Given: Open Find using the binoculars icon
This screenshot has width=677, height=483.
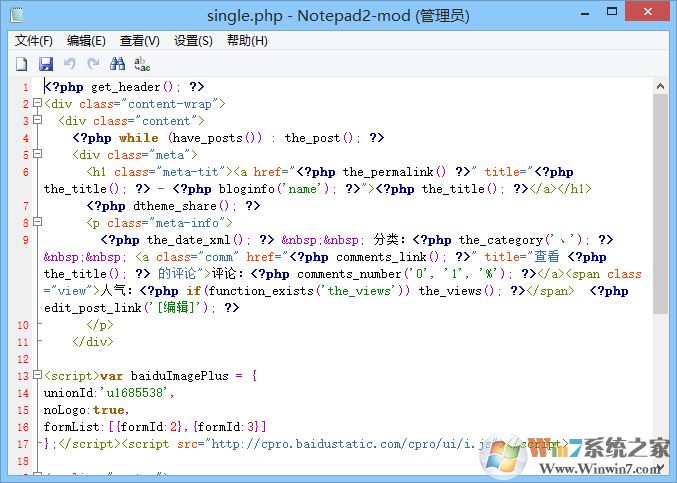Looking at the screenshot, I should (x=117, y=64).
